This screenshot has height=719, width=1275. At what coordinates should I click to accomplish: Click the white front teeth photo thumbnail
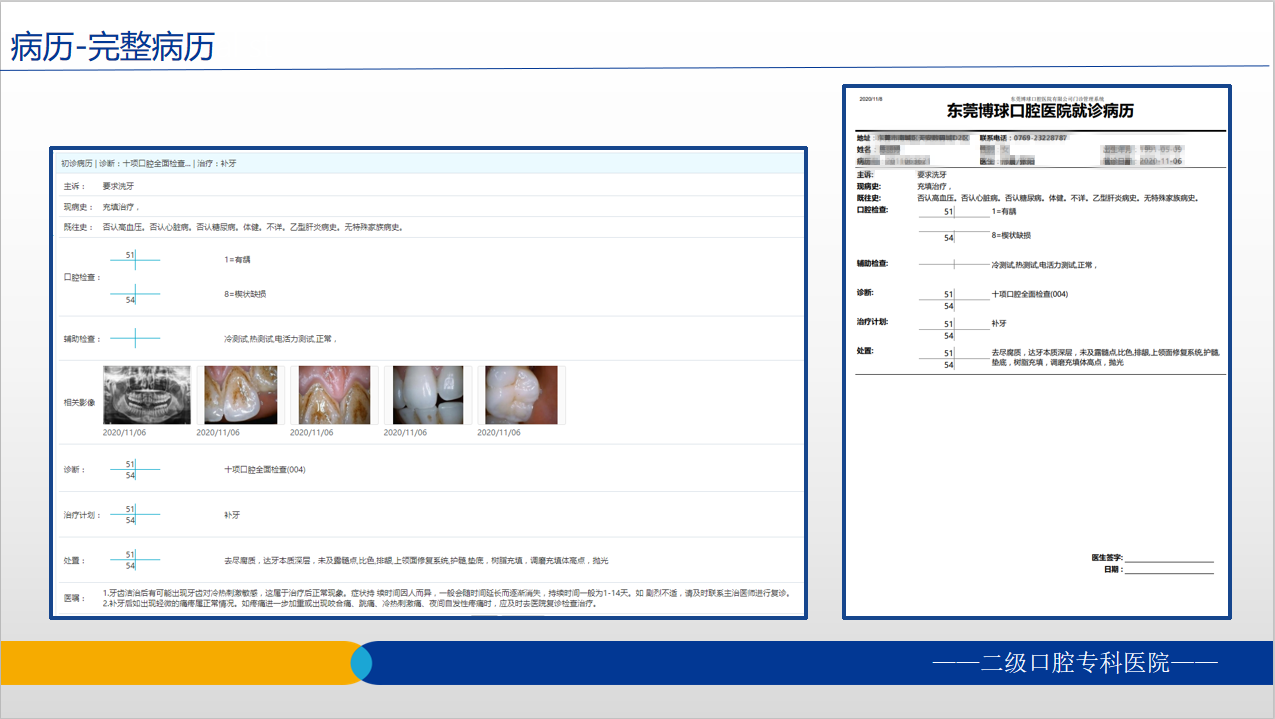pos(427,395)
